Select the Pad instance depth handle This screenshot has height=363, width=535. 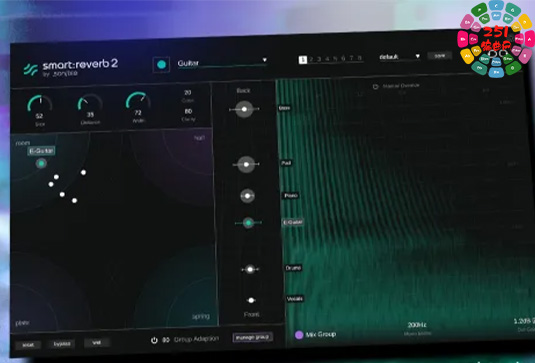[246, 164]
